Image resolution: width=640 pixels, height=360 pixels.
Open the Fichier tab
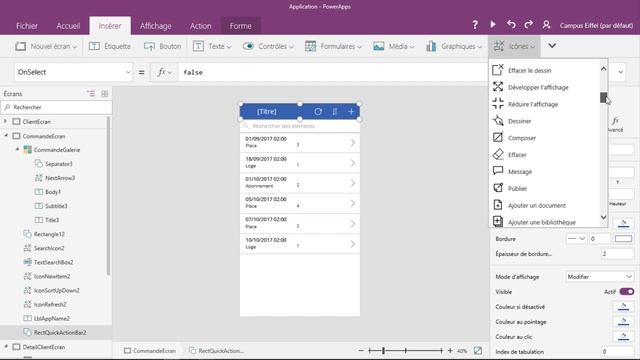coord(27,26)
